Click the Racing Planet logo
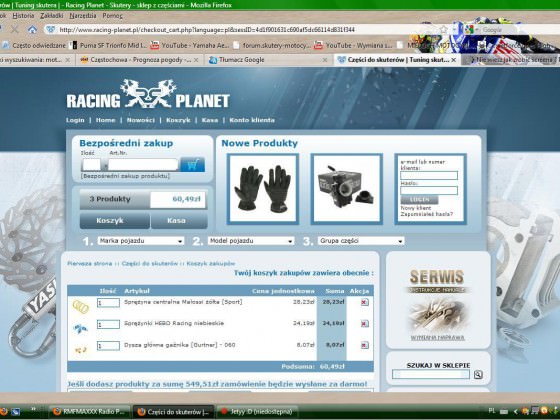Image resolution: width=560 pixels, height=420 pixels. pyautogui.click(x=148, y=94)
